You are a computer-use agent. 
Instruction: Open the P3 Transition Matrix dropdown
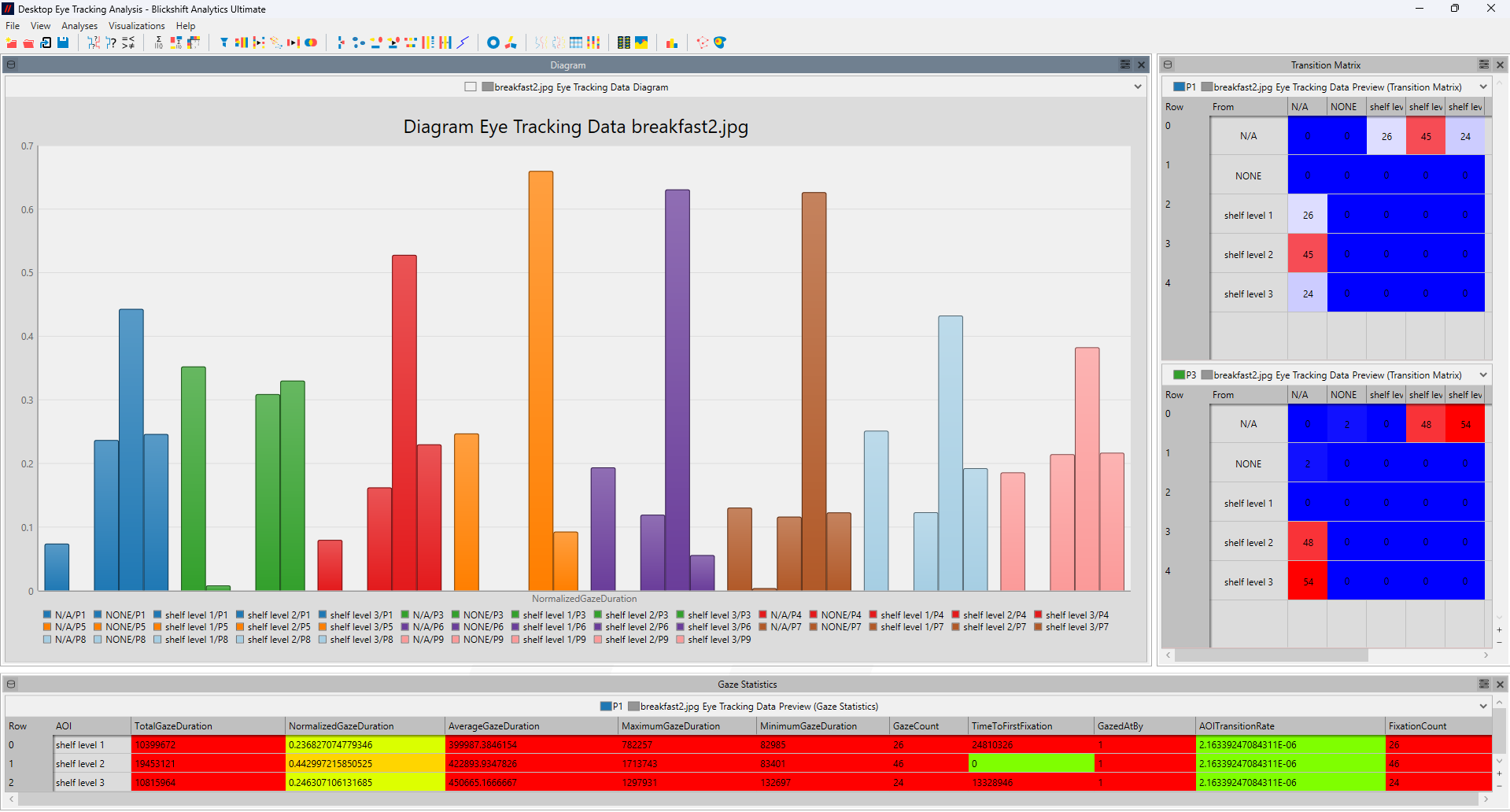pos(1483,375)
